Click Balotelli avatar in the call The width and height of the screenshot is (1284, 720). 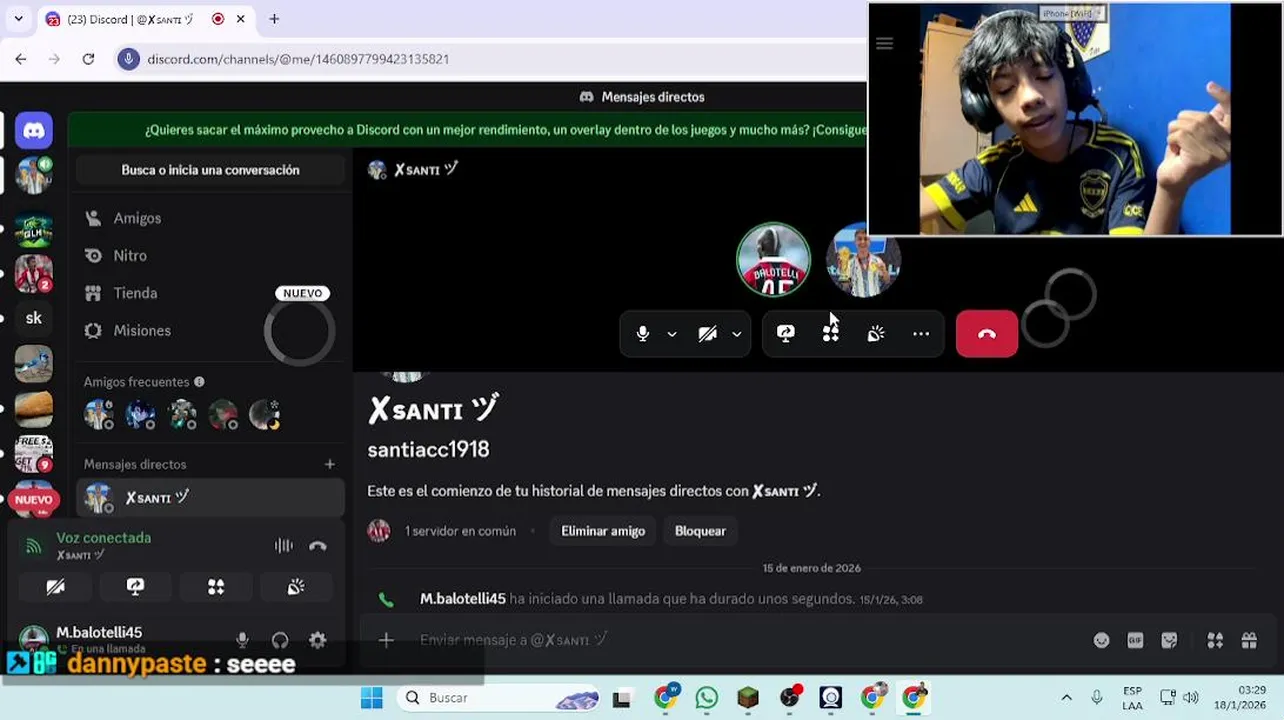(773, 260)
